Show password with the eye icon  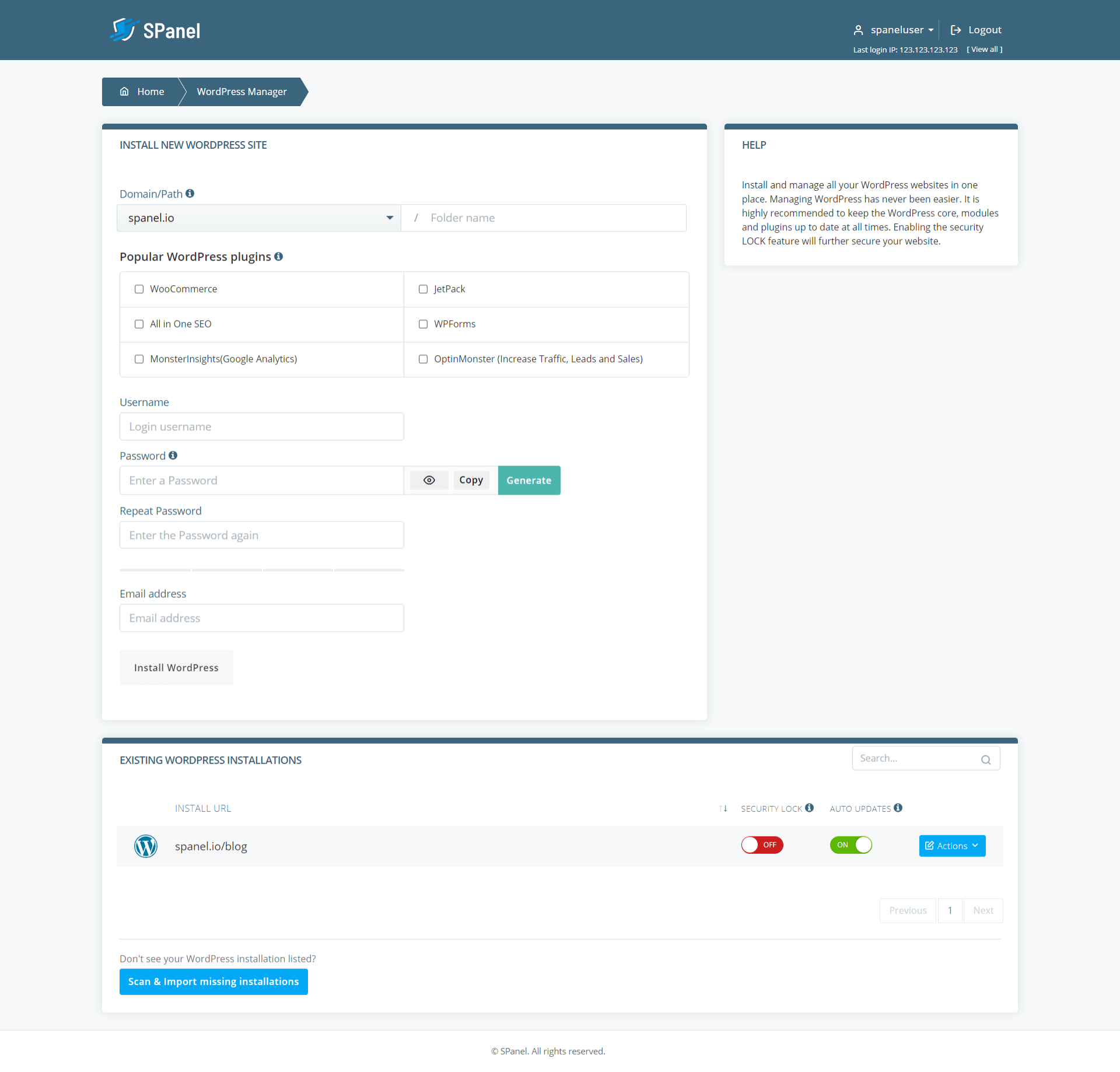point(429,480)
